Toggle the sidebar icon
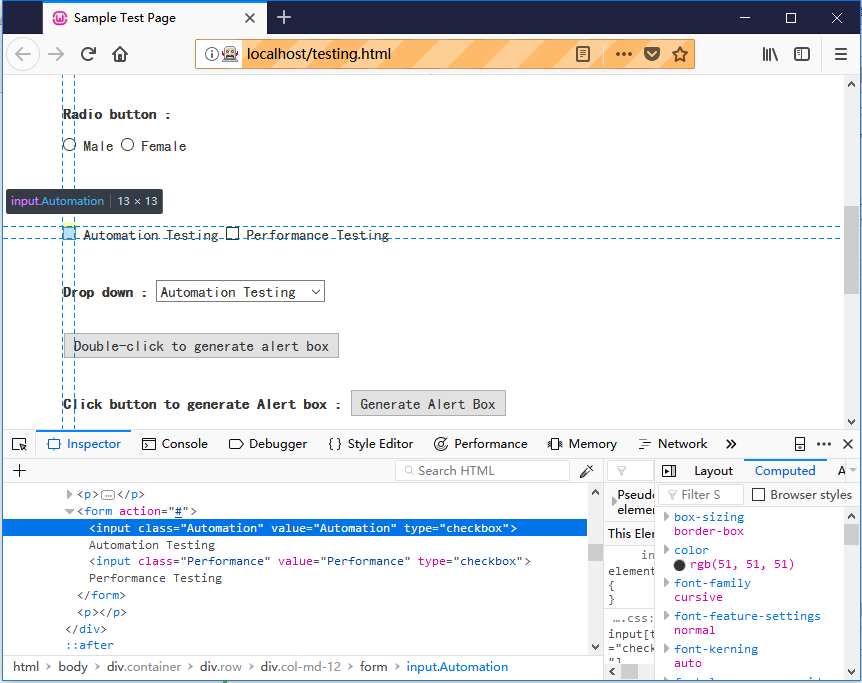Image resolution: width=862 pixels, height=683 pixels. click(x=802, y=54)
